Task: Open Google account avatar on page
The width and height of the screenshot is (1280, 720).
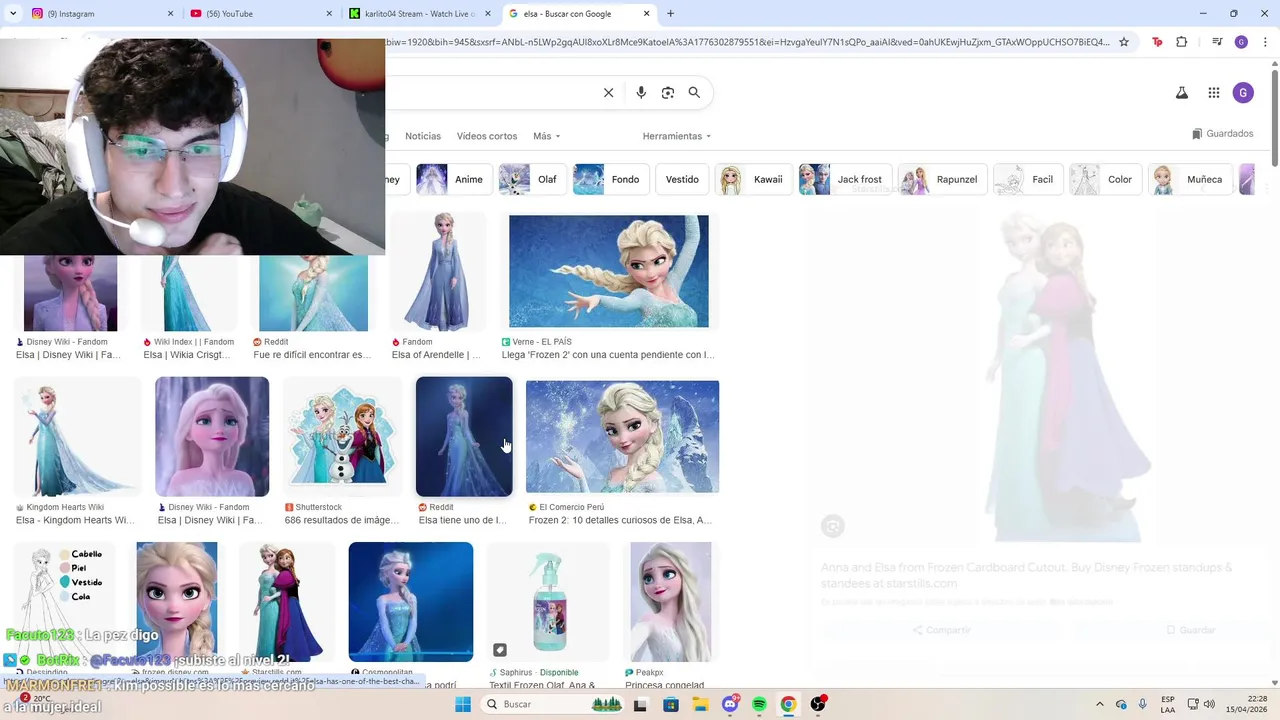Action: click(1243, 93)
